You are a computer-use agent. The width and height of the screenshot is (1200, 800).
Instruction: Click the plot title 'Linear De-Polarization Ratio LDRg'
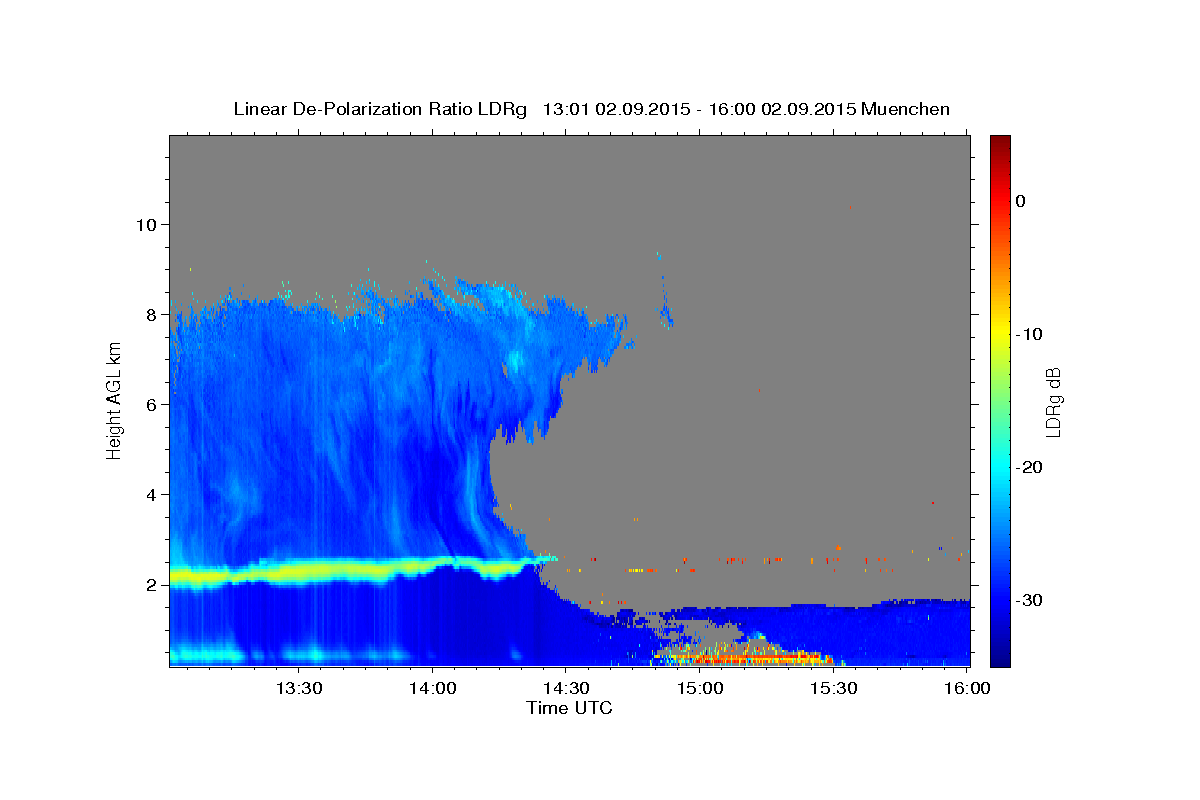tap(380, 109)
